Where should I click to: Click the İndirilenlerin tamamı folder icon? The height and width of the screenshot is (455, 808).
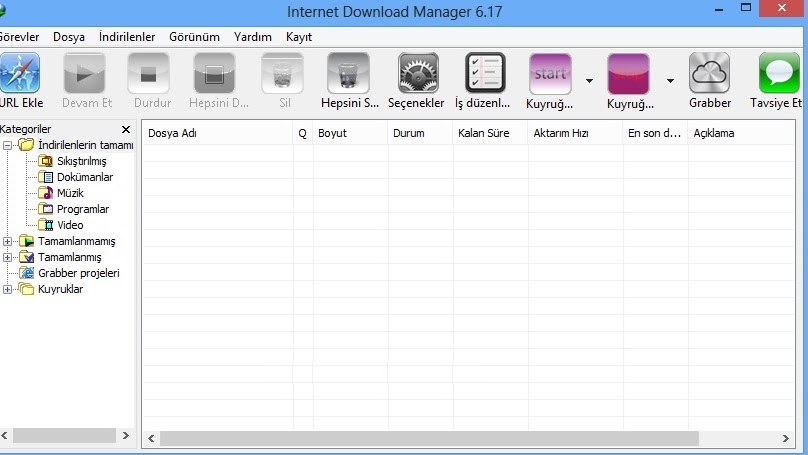coord(27,145)
